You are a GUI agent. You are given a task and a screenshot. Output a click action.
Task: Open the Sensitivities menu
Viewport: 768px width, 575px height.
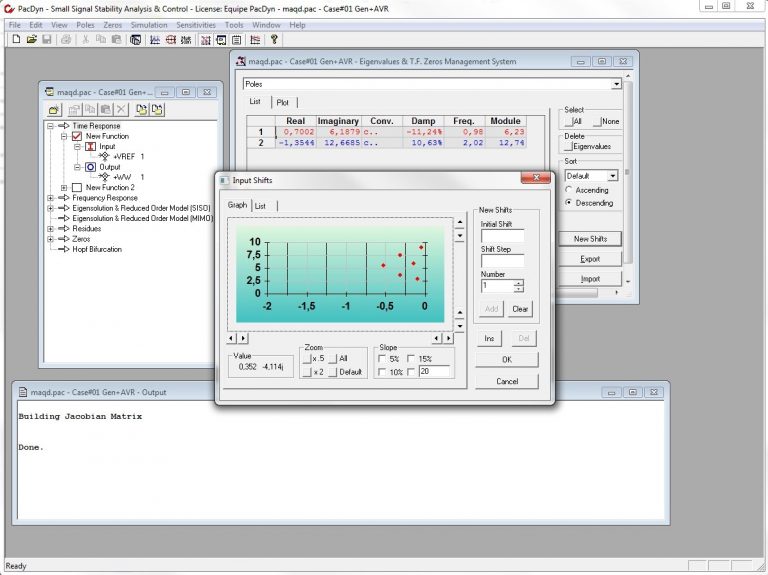[195, 24]
